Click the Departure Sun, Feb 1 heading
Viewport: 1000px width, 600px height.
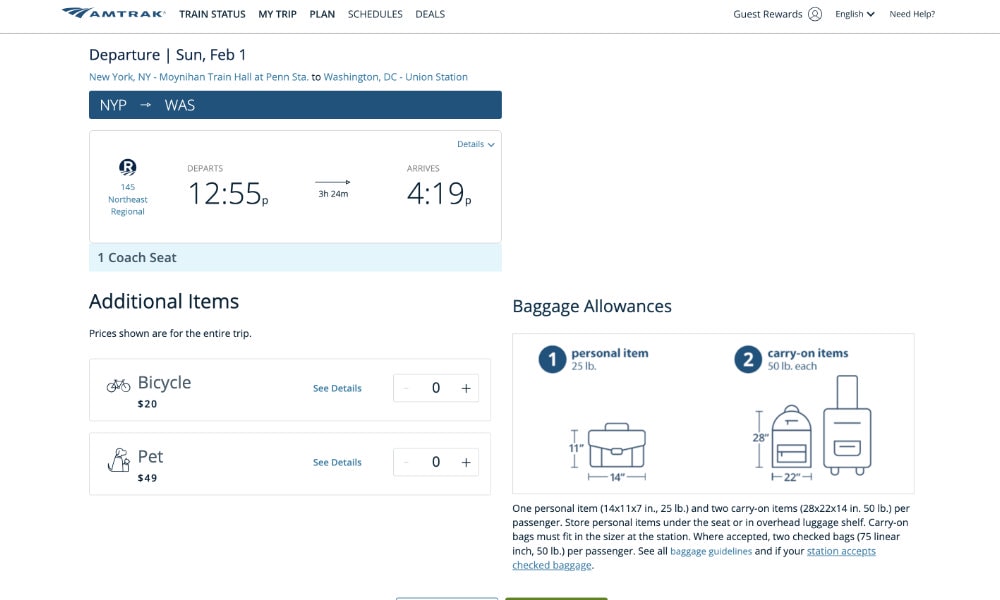[x=168, y=55]
